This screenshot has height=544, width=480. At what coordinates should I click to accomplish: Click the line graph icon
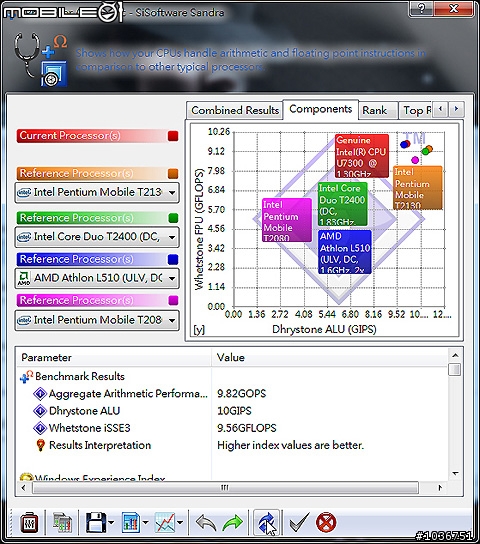165,522
